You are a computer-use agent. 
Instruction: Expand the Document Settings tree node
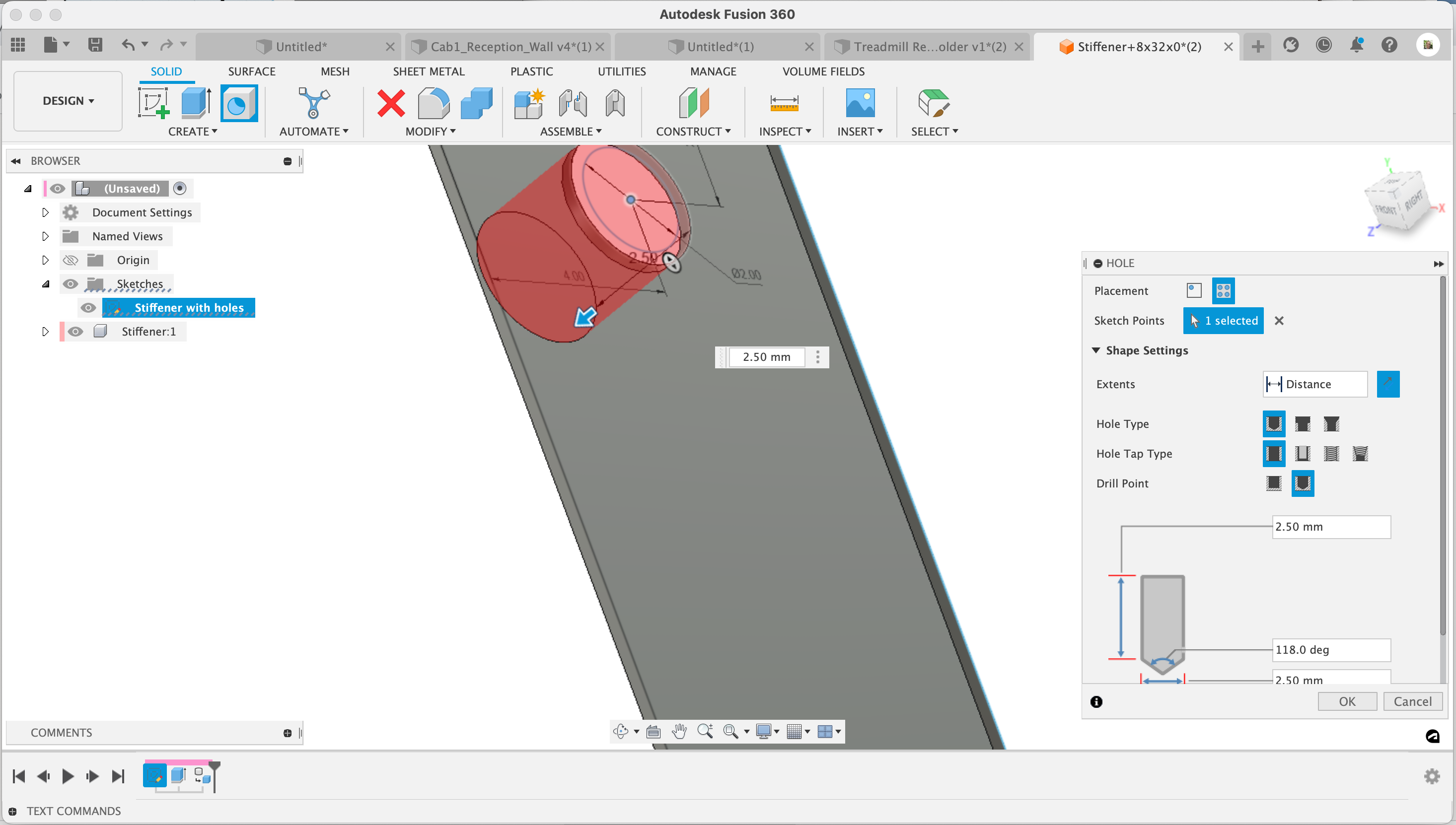45,212
